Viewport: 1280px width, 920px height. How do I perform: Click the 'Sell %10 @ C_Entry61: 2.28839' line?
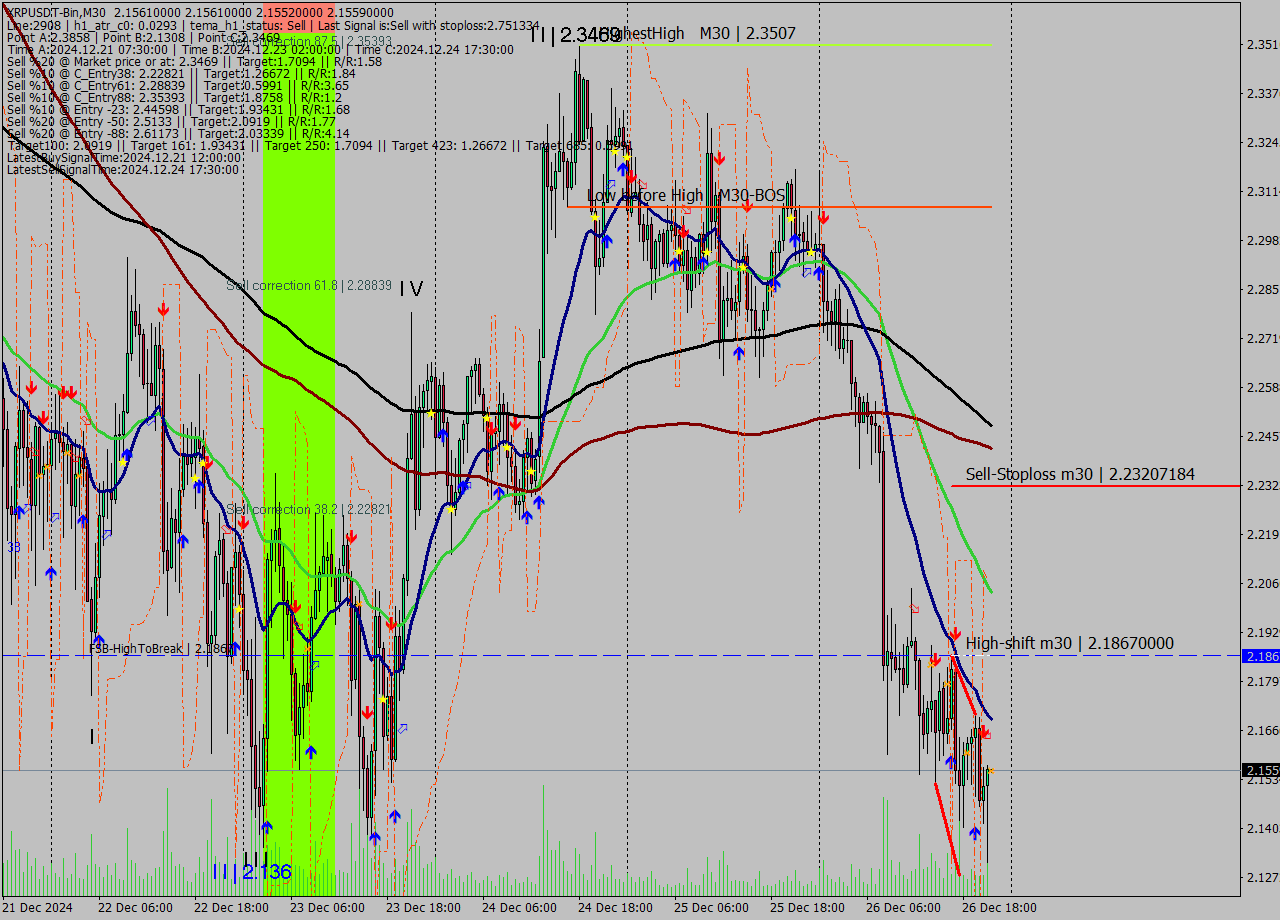[178, 85]
